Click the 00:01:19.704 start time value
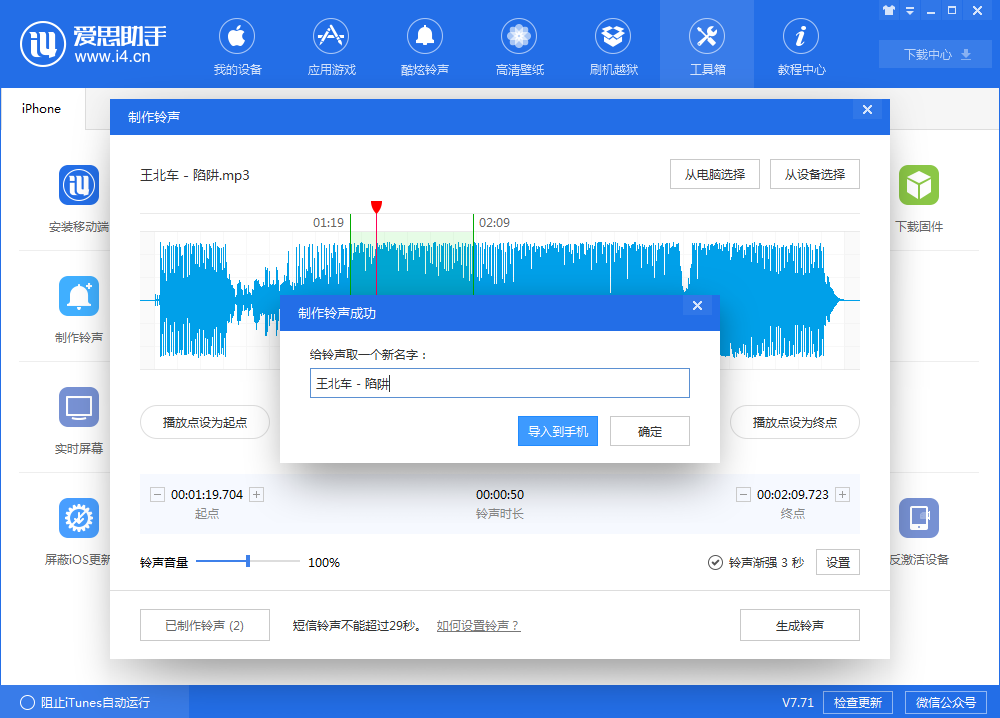Screen dimensions: 1000x718 point(207,495)
